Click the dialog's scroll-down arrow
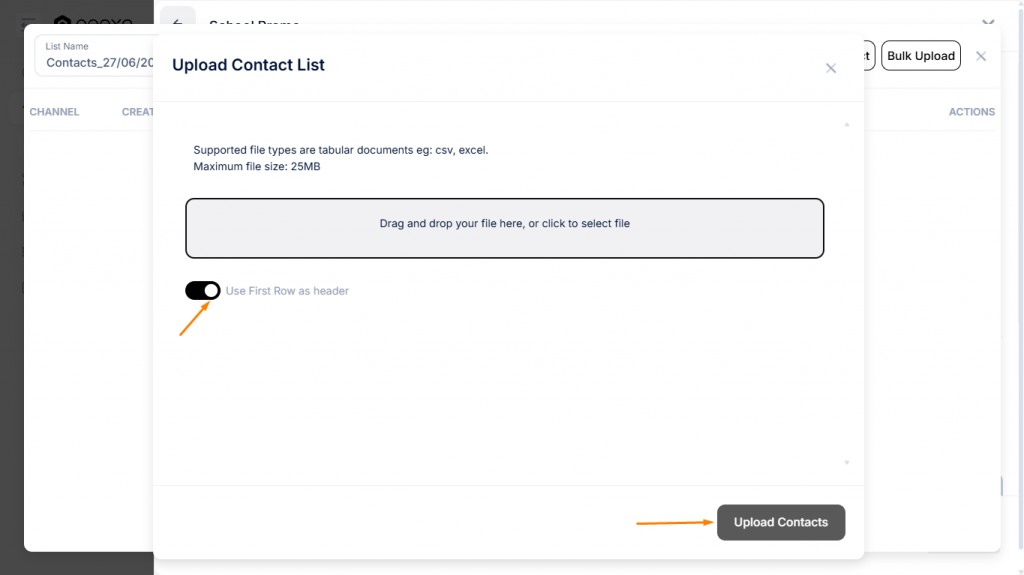The width and height of the screenshot is (1024, 575). click(x=847, y=462)
